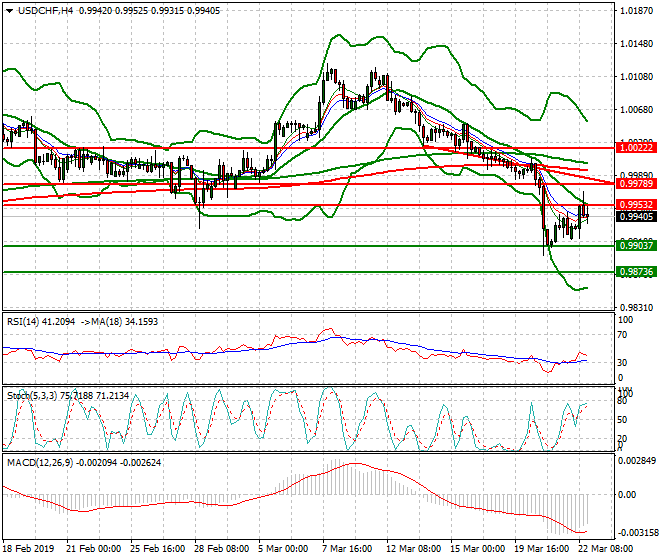Click the 19 Mar 16:00 time label
The width and height of the screenshot is (660, 560).
(541, 549)
